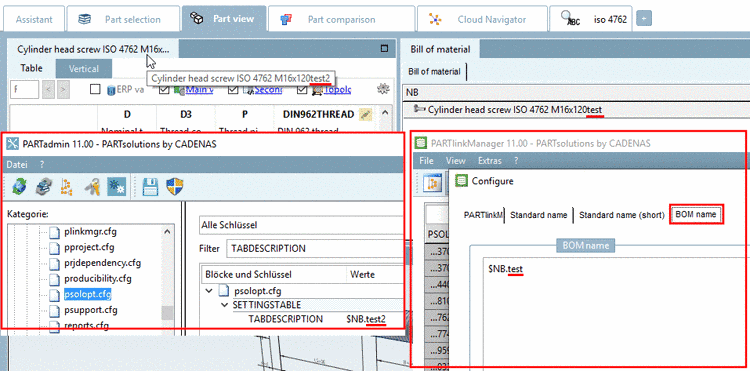Click the highlighted gear settings icon in PARTadmin

click(x=116, y=186)
